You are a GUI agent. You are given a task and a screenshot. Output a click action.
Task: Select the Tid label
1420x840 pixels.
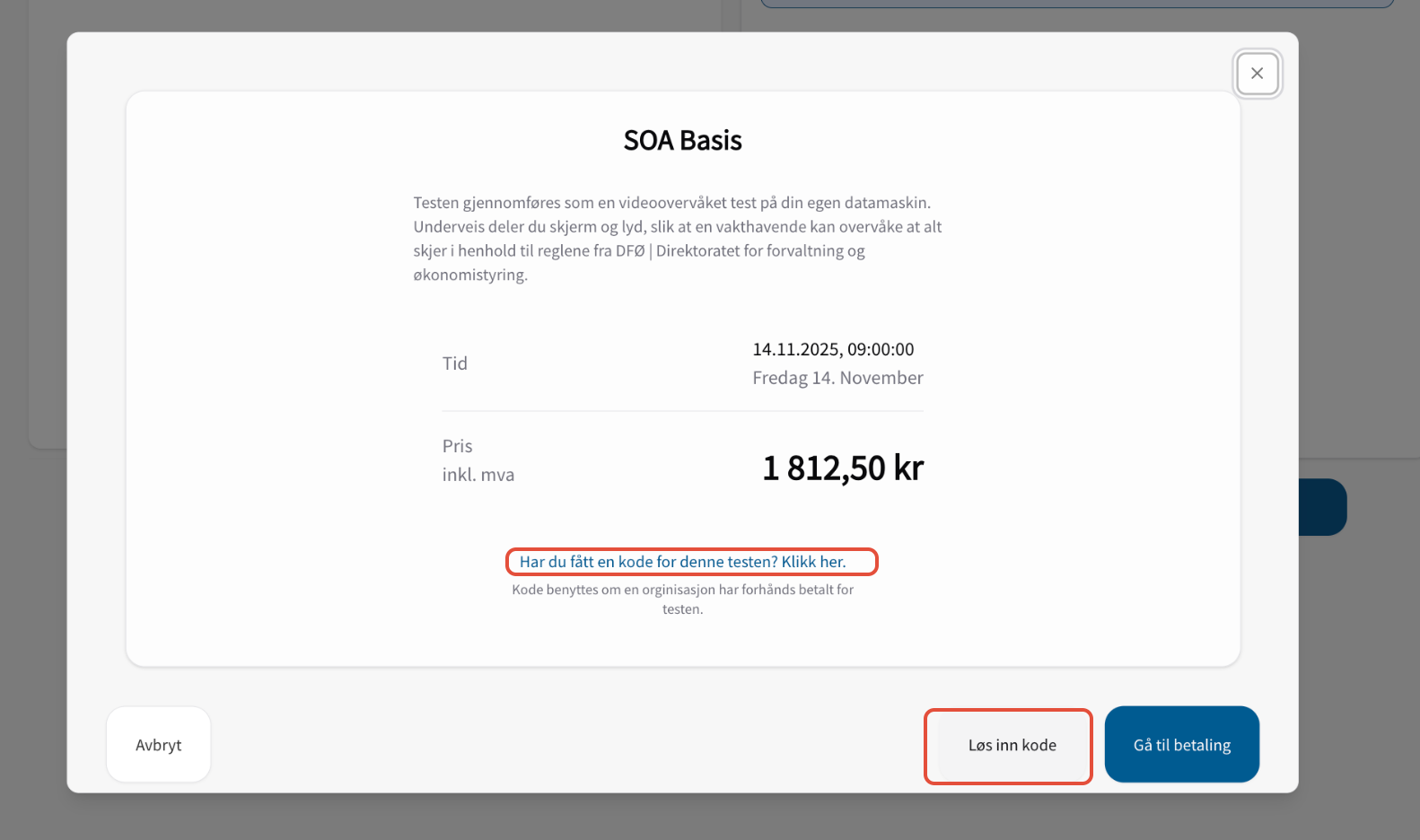pyautogui.click(x=455, y=363)
